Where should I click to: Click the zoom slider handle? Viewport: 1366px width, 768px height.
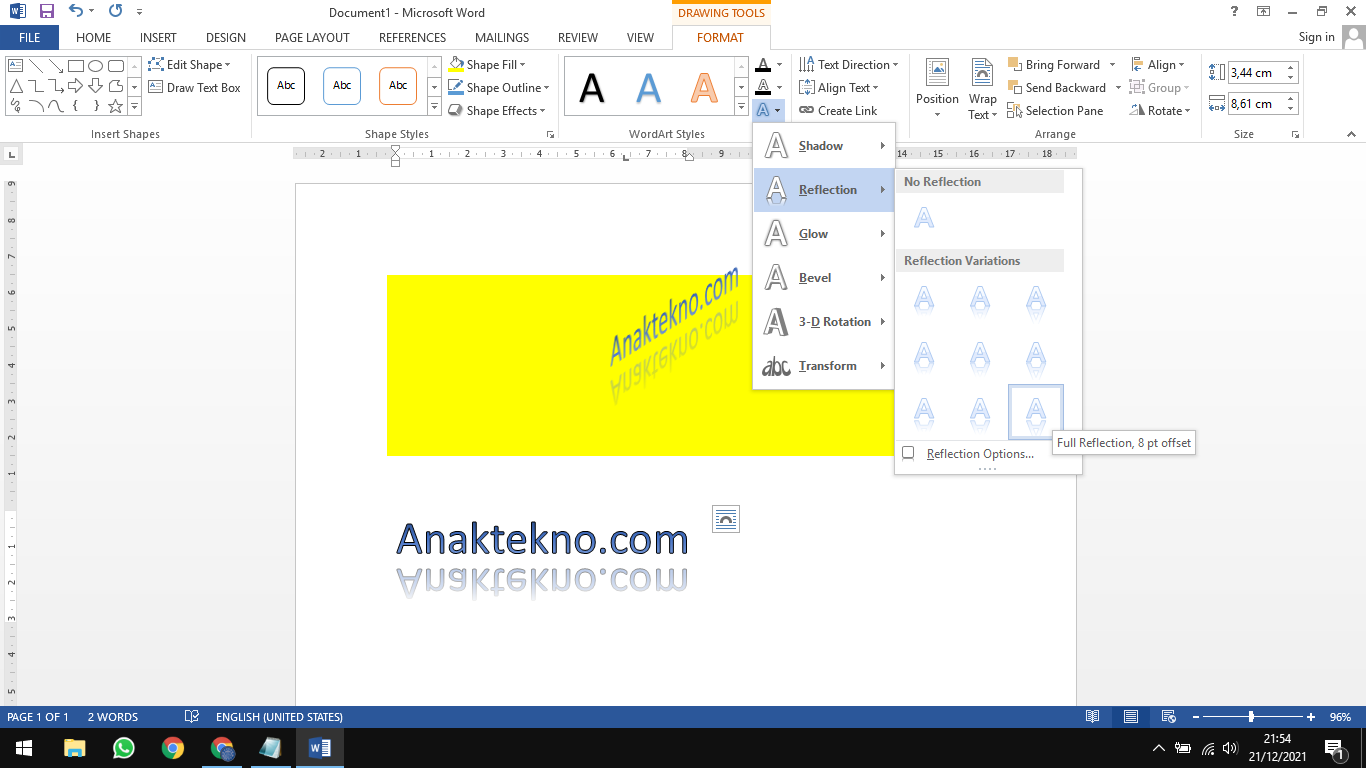1251,717
